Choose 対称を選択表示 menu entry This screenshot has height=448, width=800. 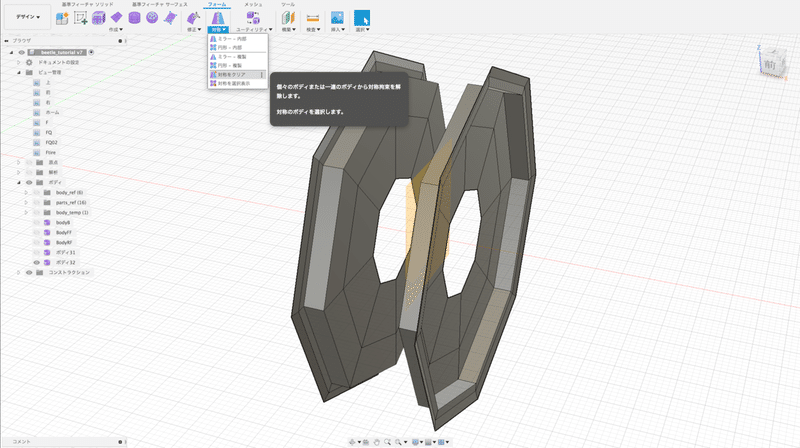(x=238, y=83)
